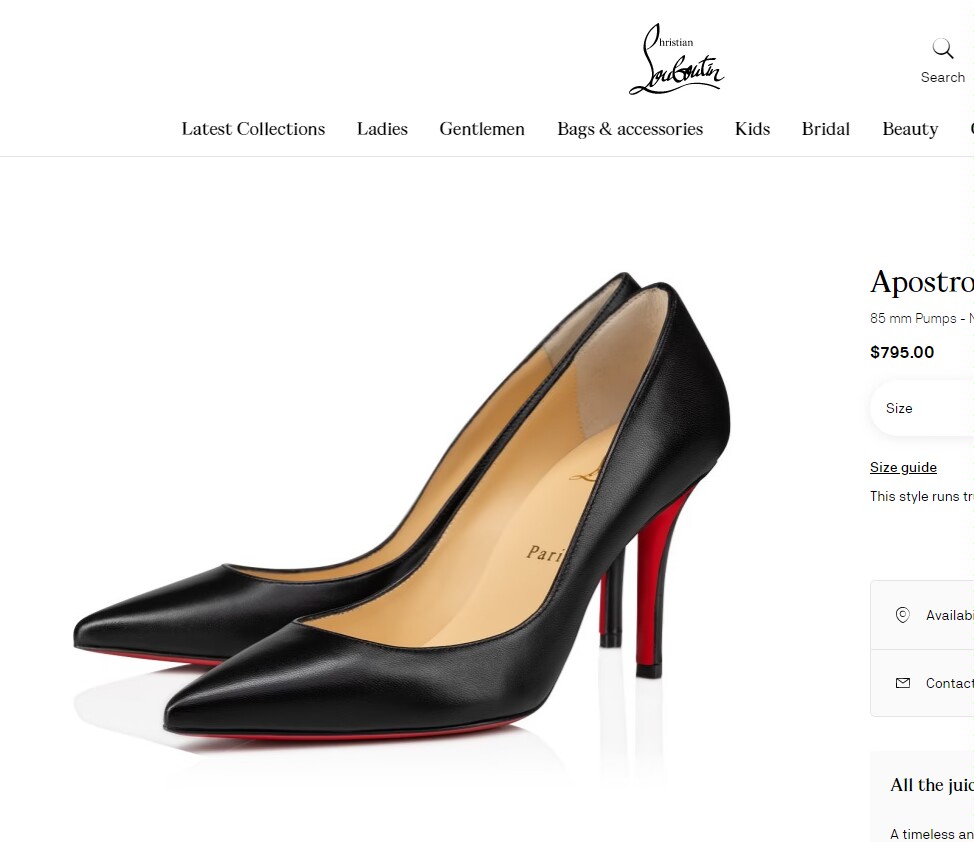Open the Beauty menu item
Screen dimensions: 974x842
click(910, 129)
